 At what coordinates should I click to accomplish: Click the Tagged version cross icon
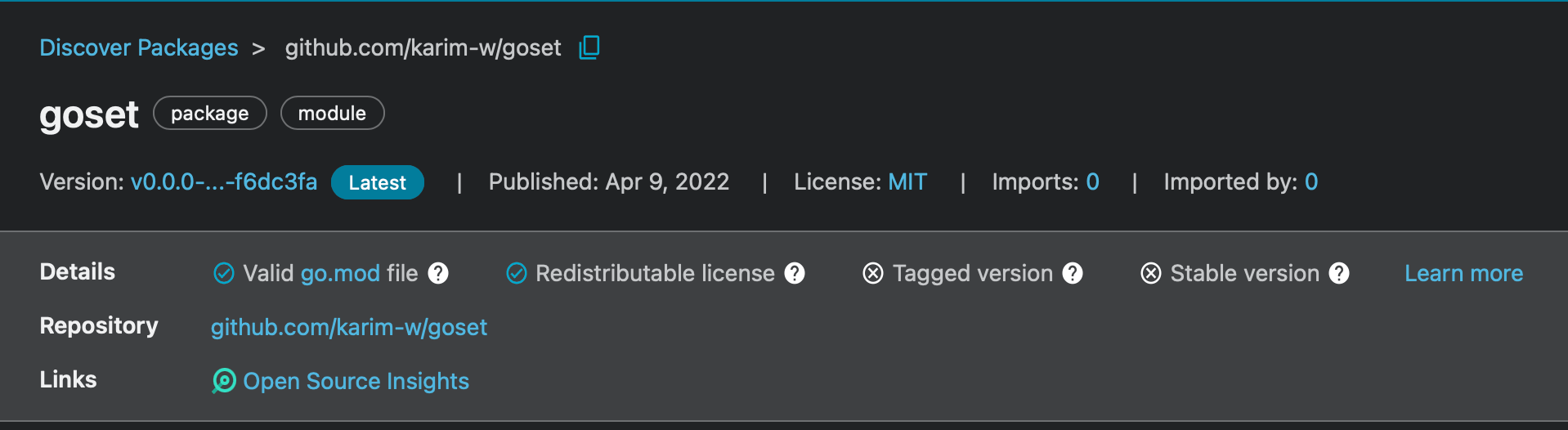coord(873,273)
